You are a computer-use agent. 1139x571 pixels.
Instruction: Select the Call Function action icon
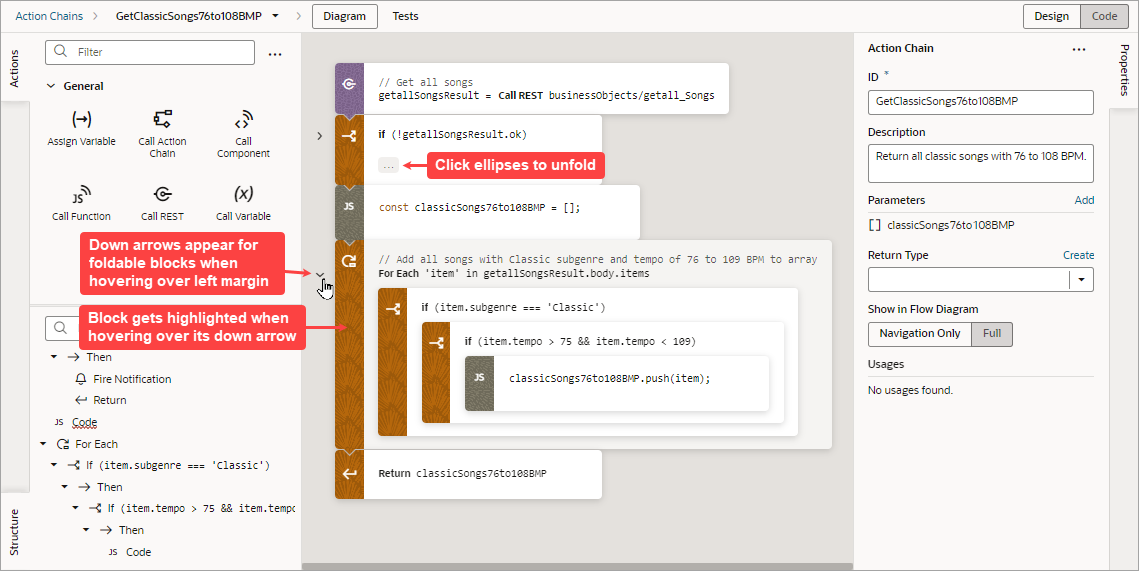pyautogui.click(x=81, y=195)
